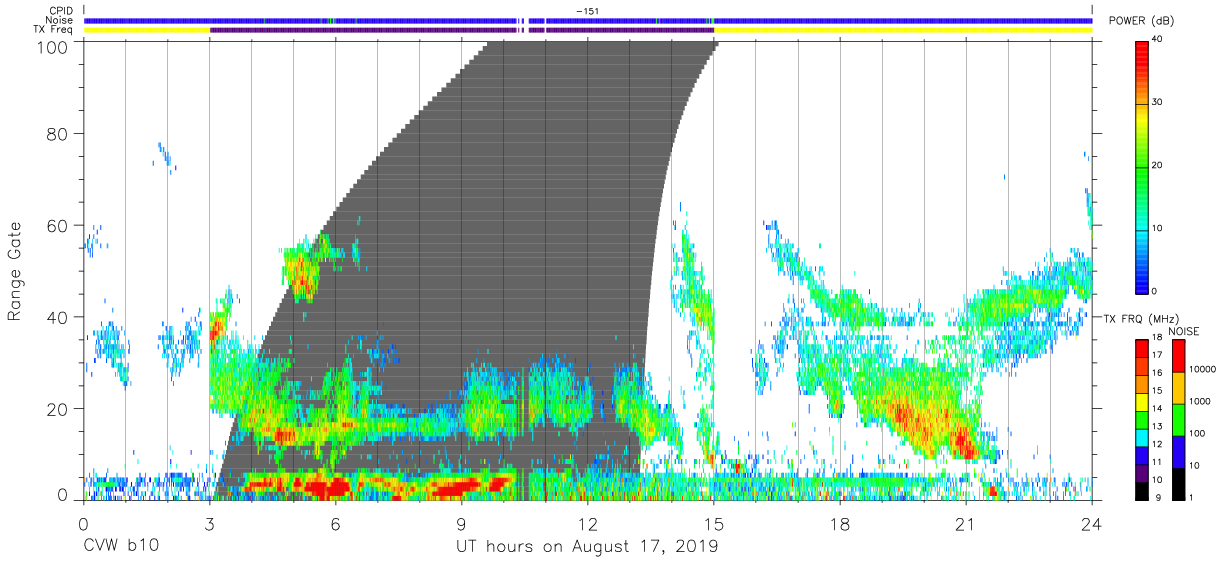This screenshot has height=567, width=1228.
Task: Click the '3' hour tick label on the x-axis
Action: [209, 524]
